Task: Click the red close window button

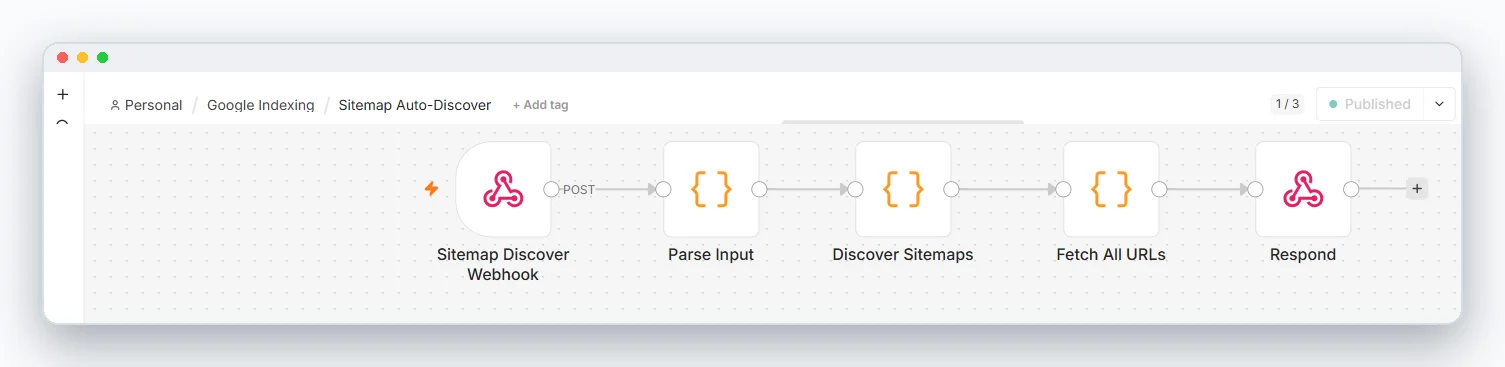Action: pos(63,58)
